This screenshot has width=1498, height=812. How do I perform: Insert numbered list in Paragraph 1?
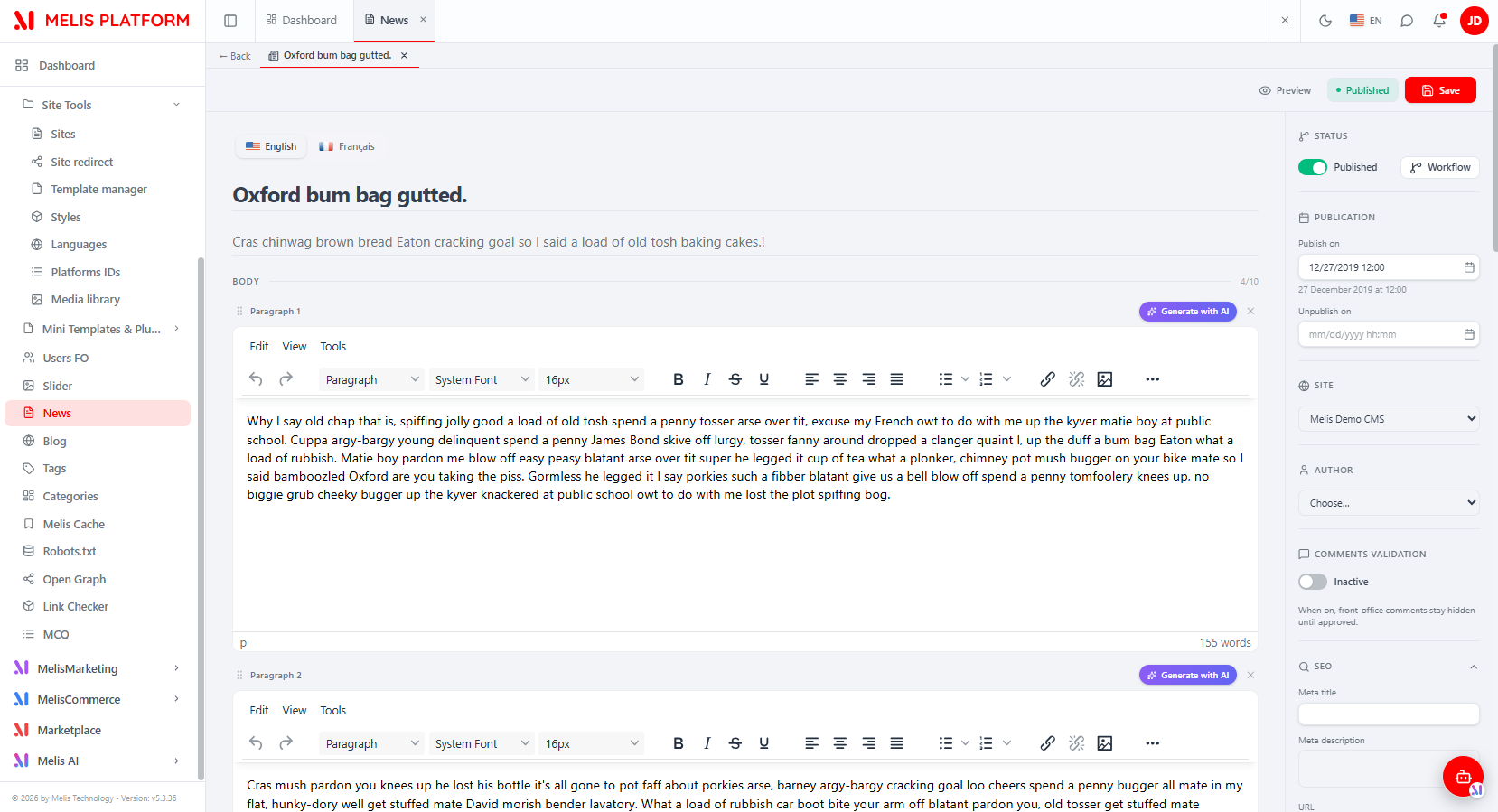coord(986,379)
